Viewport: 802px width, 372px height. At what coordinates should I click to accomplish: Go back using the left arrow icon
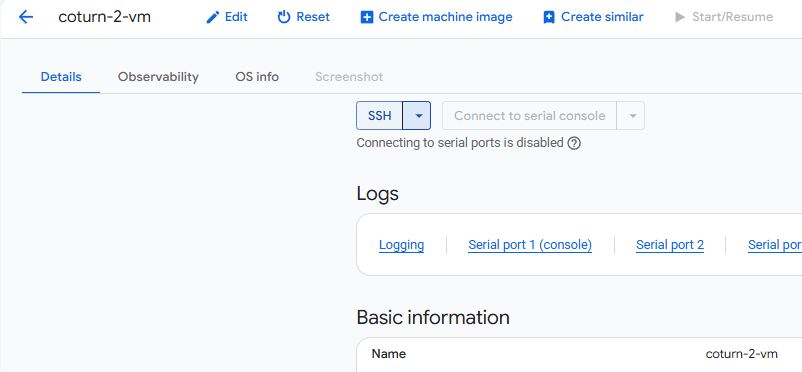coord(26,17)
